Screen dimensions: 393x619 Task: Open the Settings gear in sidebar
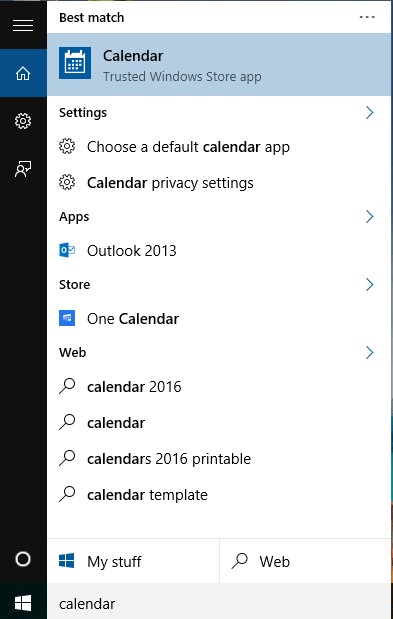(23, 121)
